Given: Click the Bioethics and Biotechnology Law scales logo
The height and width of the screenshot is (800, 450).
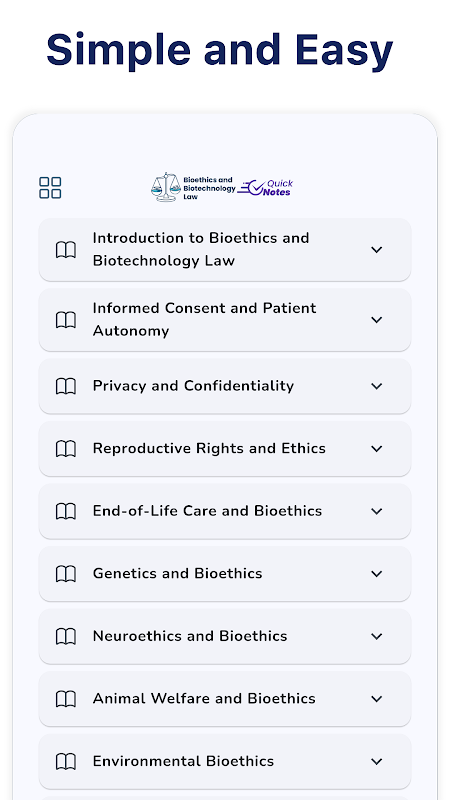Looking at the screenshot, I should coord(193,187).
